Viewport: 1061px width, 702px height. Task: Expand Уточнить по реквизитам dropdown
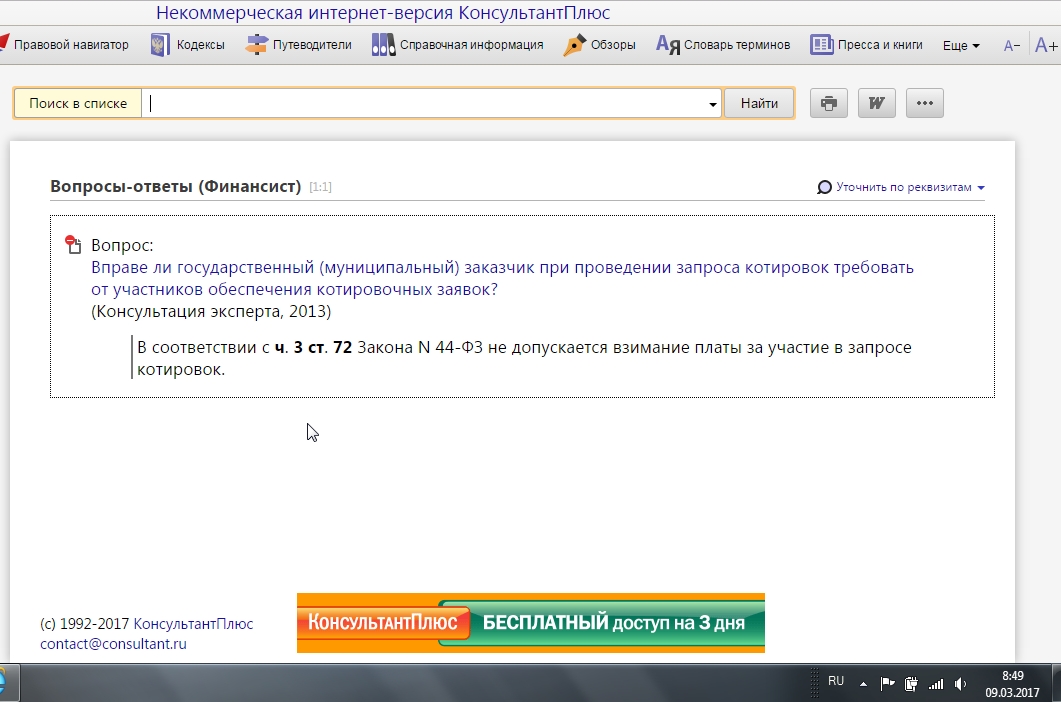pos(901,187)
